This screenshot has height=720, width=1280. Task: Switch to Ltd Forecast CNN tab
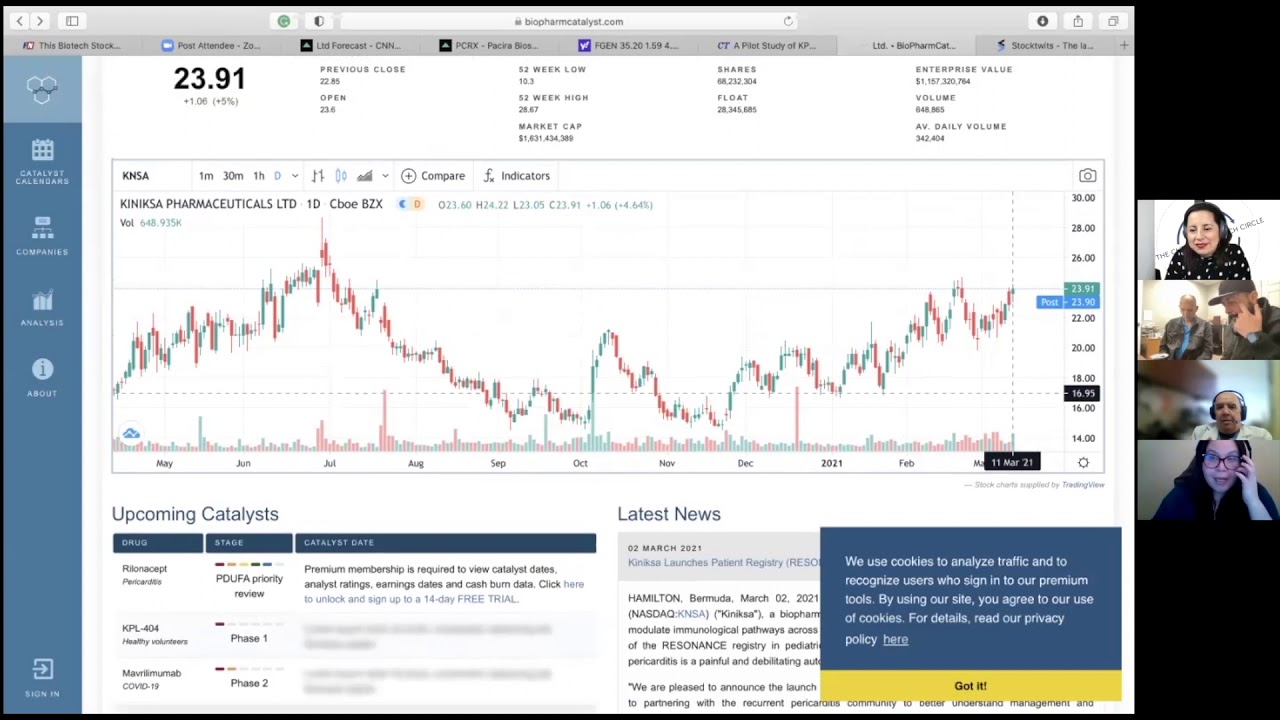point(350,45)
